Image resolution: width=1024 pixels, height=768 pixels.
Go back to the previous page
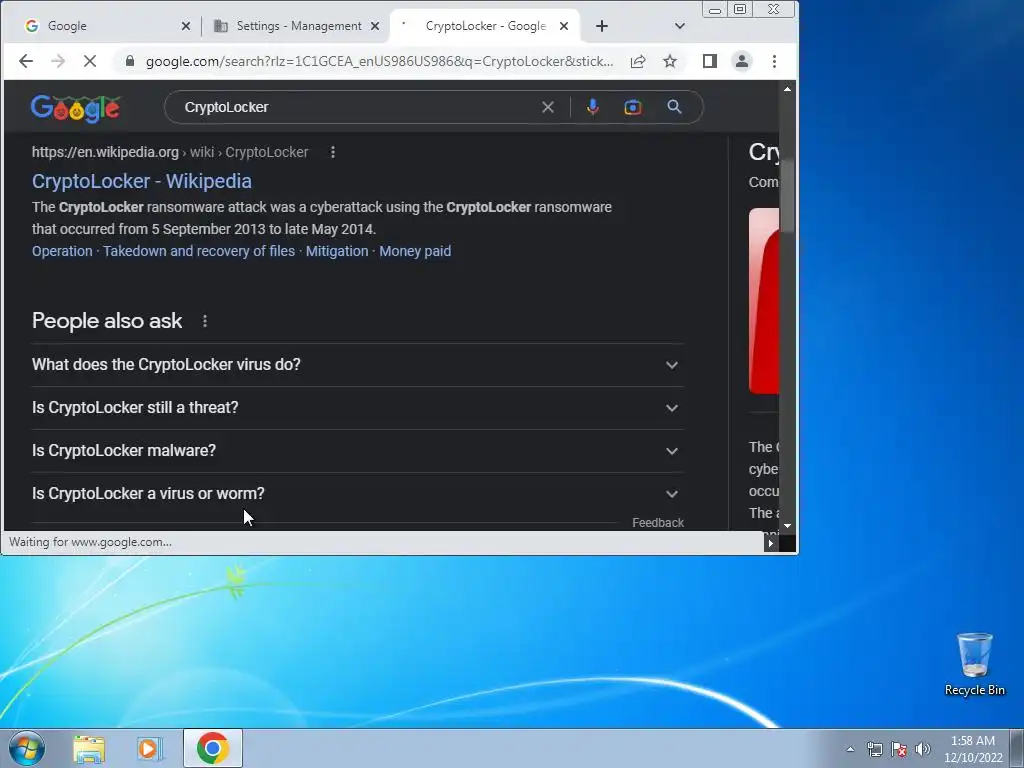tap(25, 61)
